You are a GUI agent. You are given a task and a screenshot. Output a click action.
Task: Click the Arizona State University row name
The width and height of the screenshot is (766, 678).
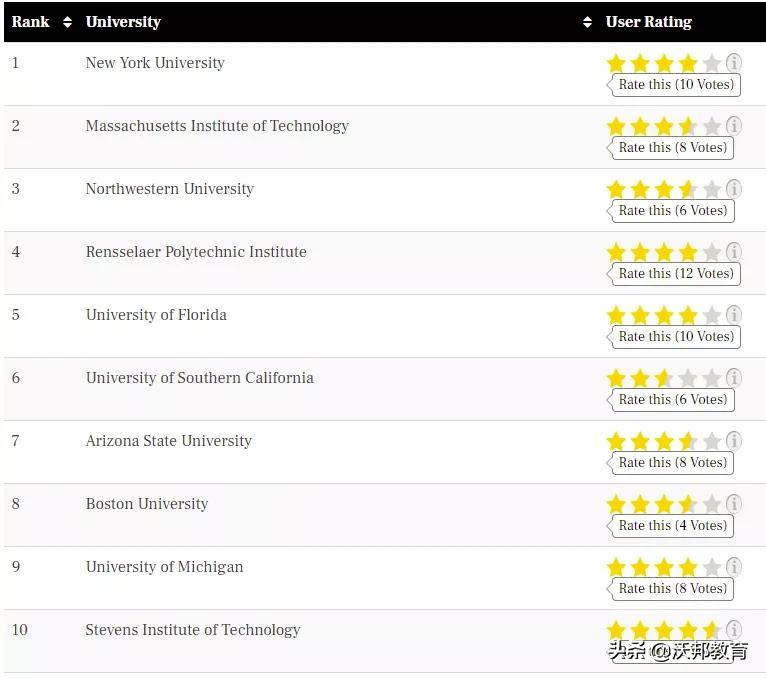tap(168, 441)
